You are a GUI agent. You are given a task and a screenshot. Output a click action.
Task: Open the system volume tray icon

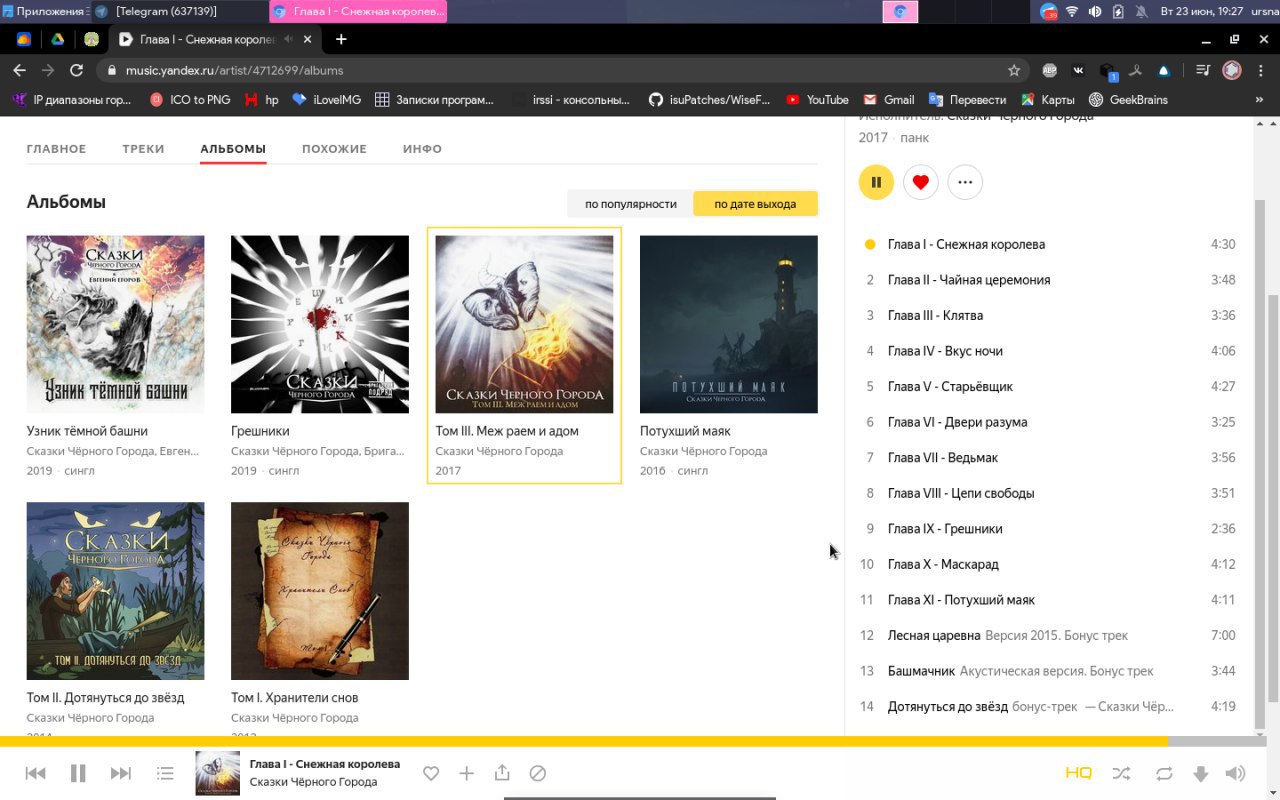click(x=1095, y=11)
